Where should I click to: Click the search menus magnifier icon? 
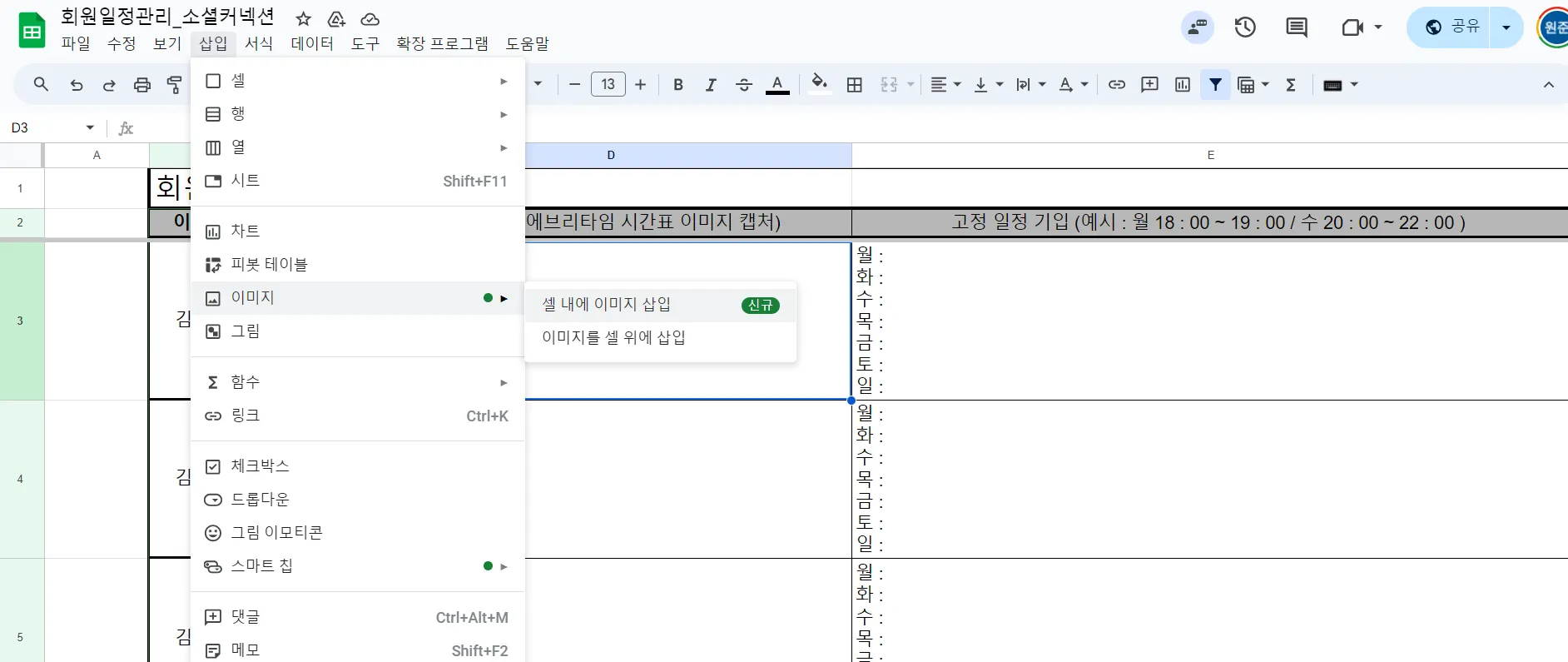click(41, 84)
